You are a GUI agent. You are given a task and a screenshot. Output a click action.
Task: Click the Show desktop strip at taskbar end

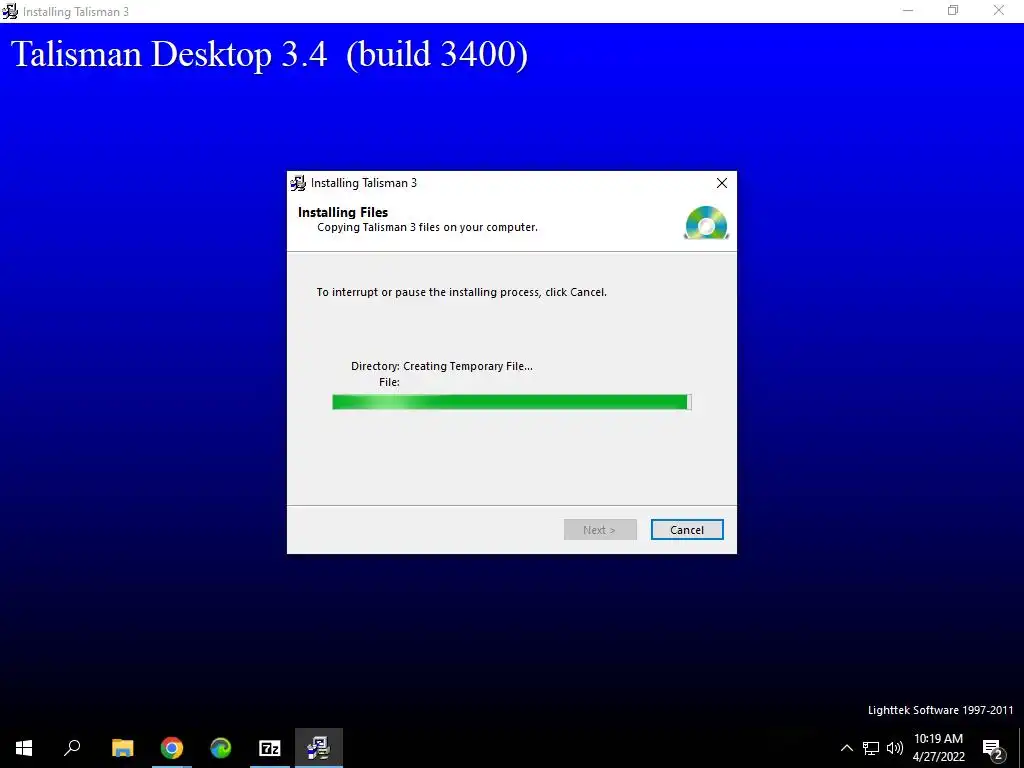click(x=1021, y=748)
